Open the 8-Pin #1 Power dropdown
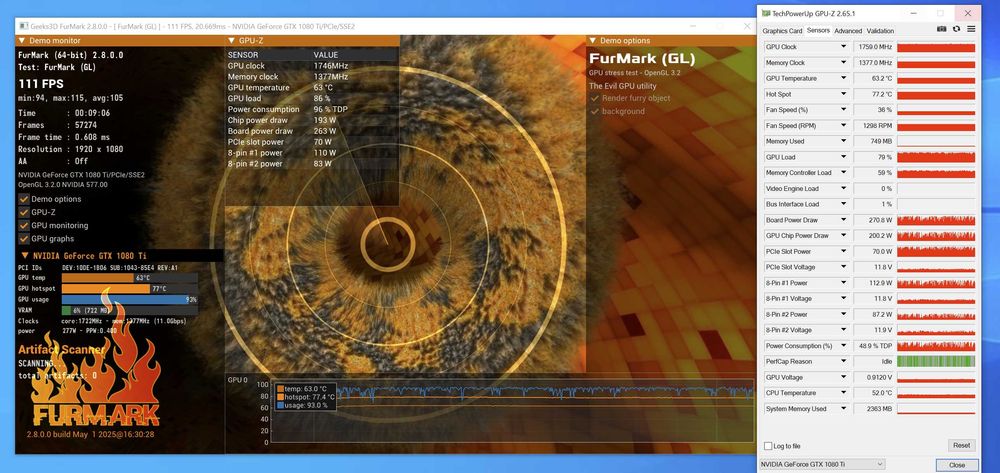The height and width of the screenshot is (473, 1000). 844,283
